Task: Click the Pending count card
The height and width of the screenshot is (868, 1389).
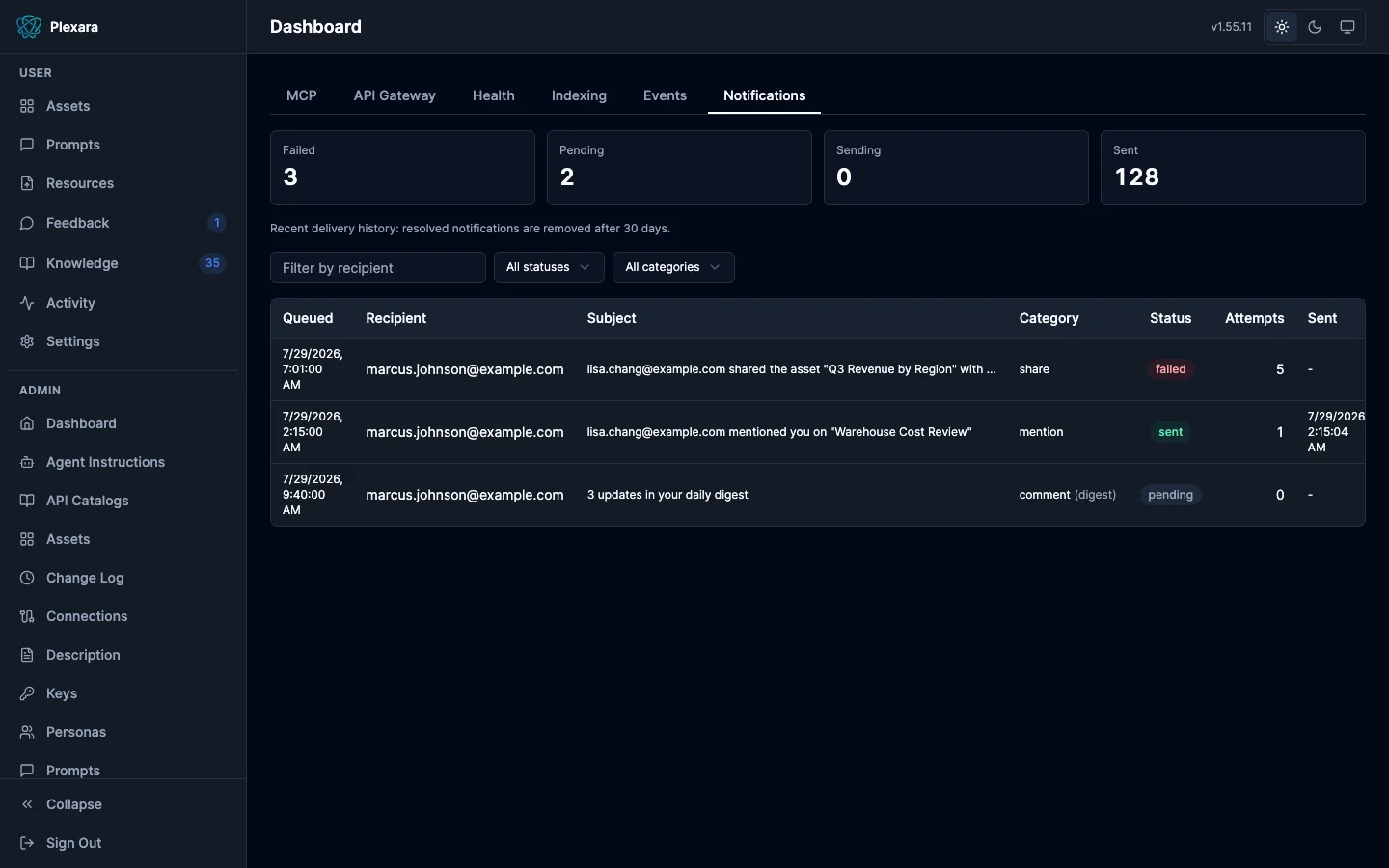Action: pos(679,168)
